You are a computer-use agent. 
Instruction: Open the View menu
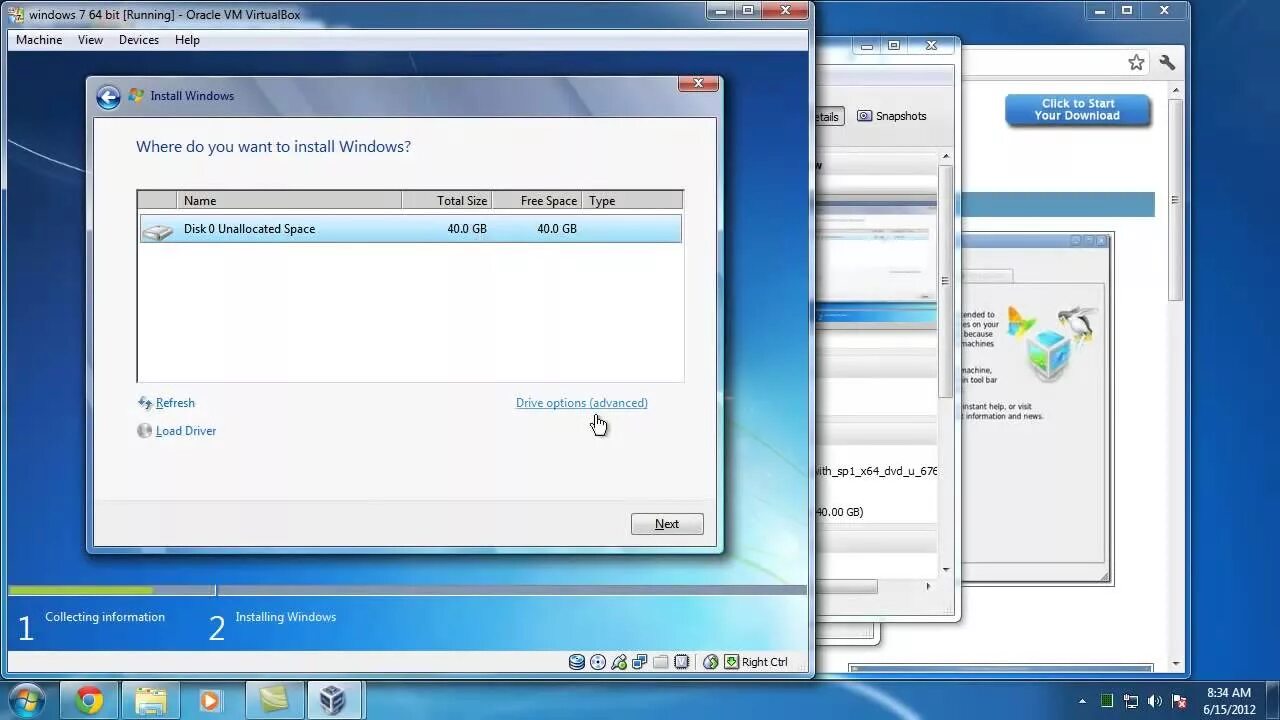(x=90, y=40)
